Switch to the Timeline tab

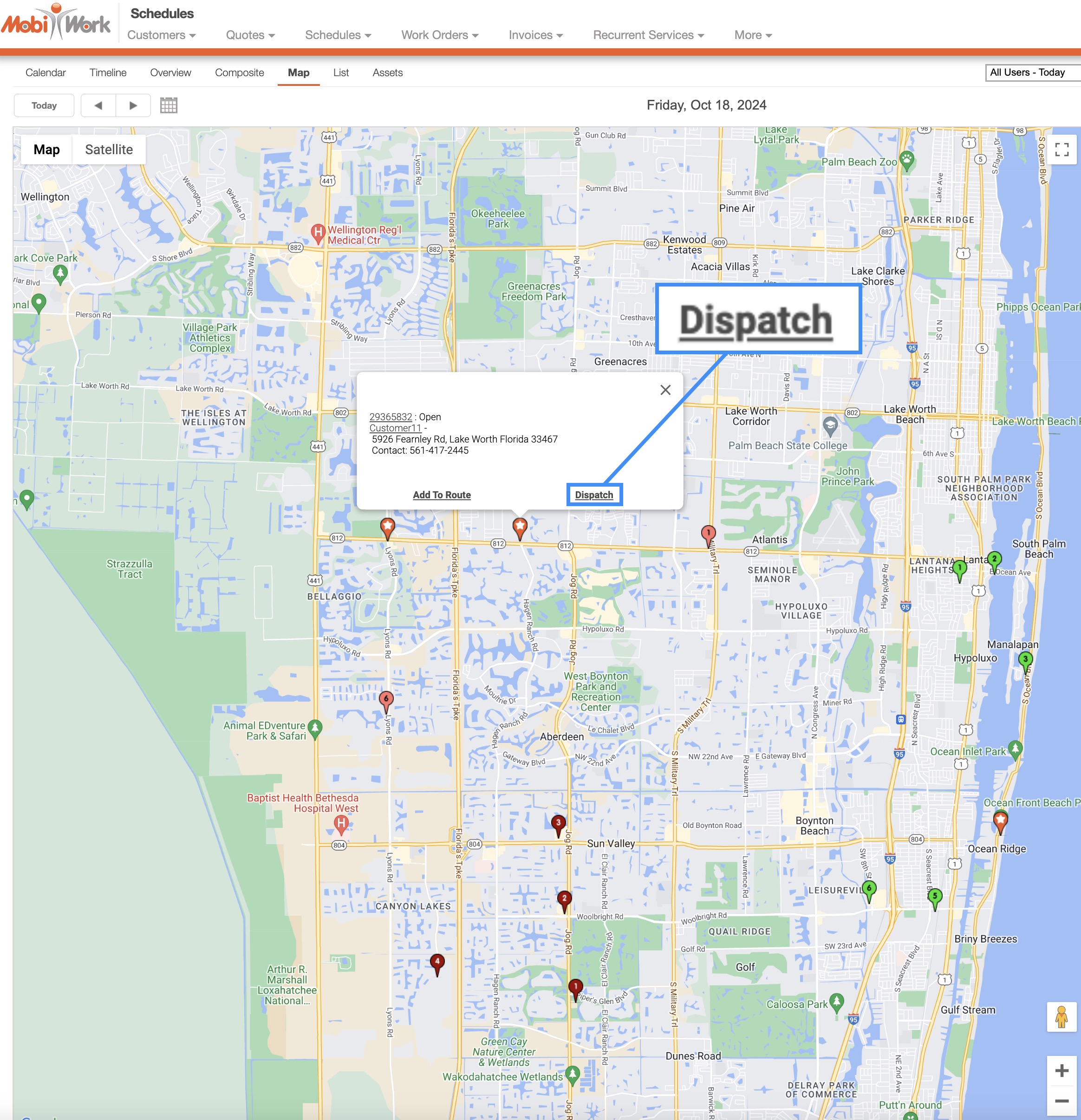point(108,72)
